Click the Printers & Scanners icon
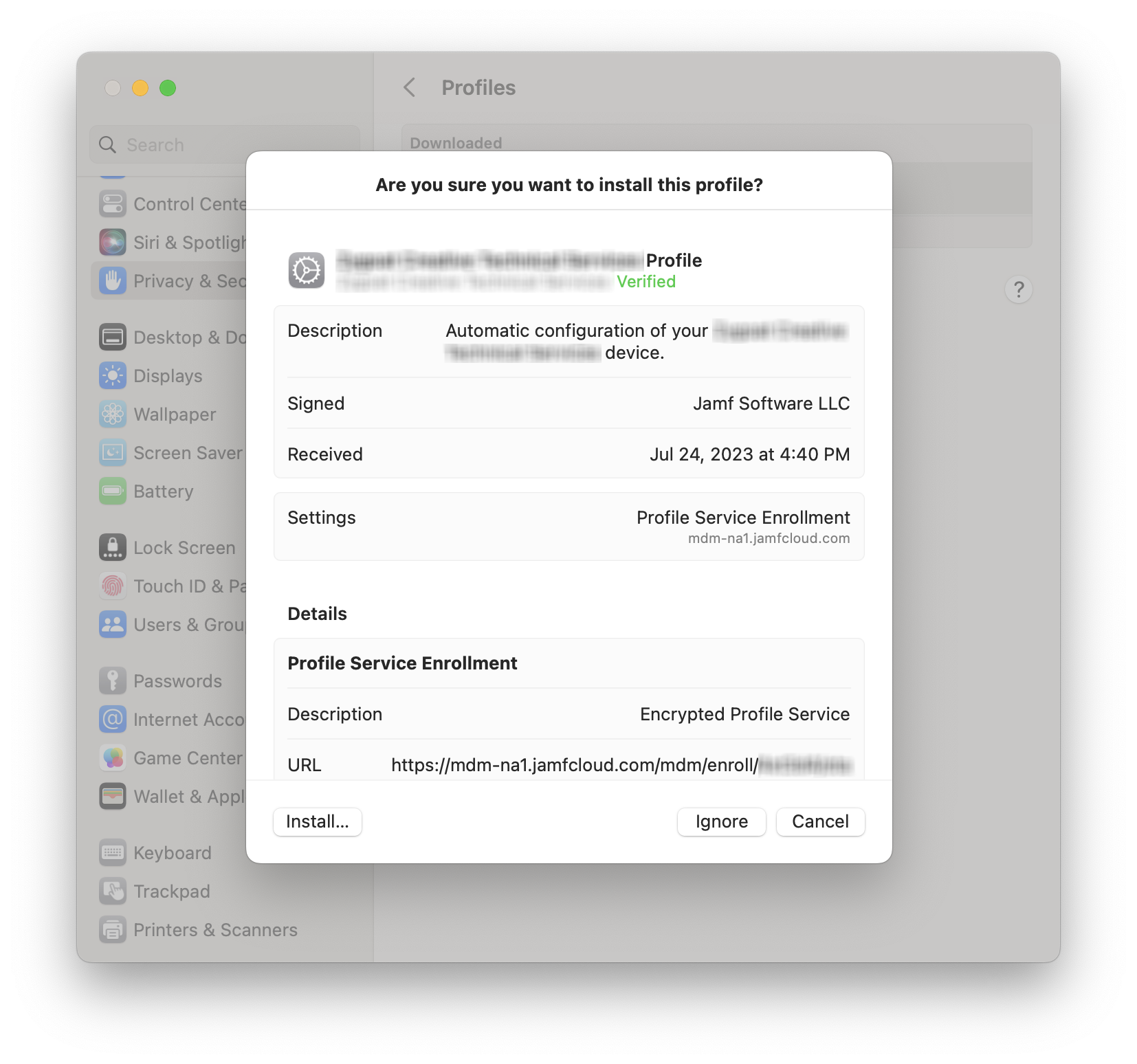 (113, 930)
